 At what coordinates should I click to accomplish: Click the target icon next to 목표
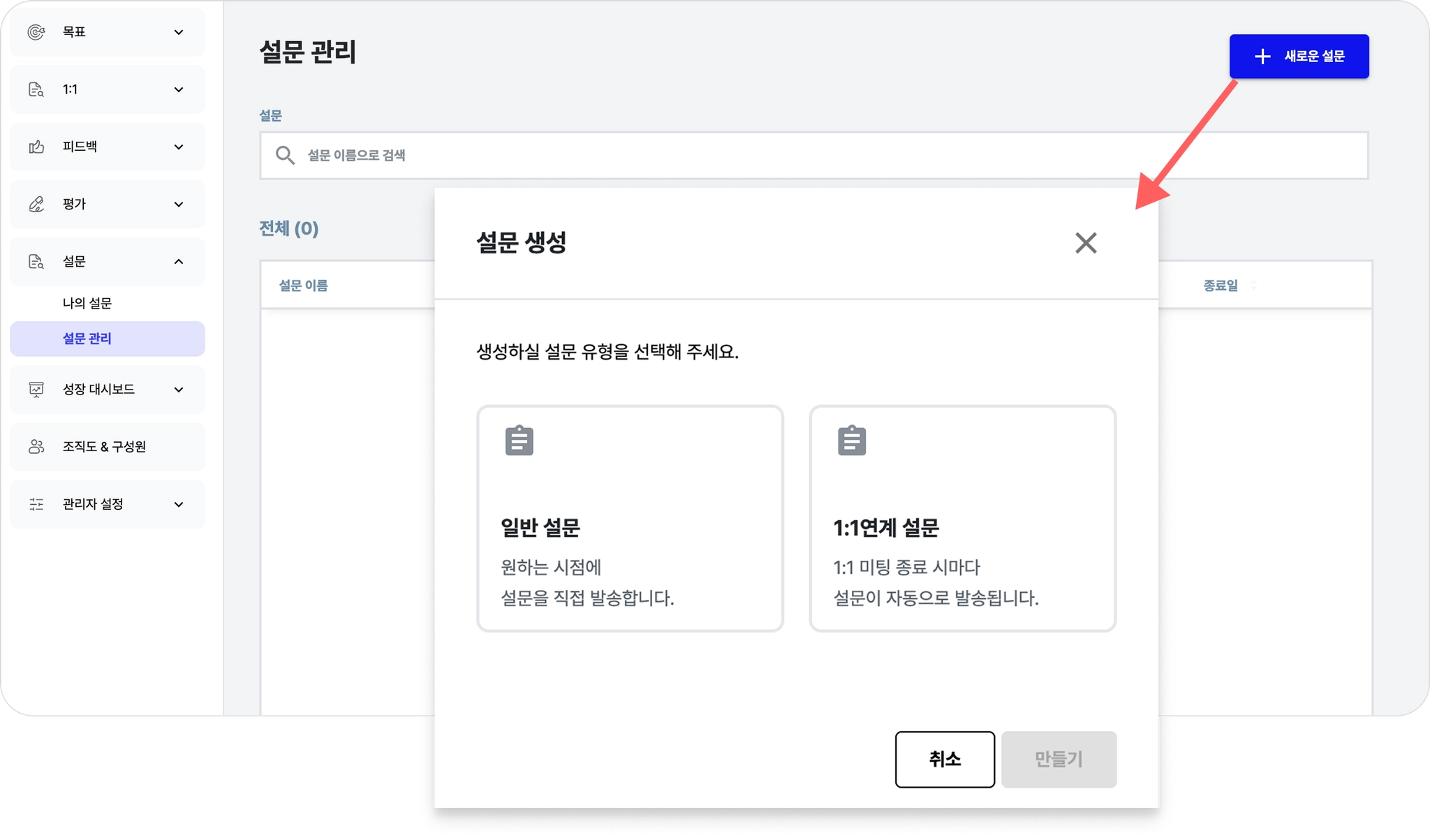(x=36, y=32)
